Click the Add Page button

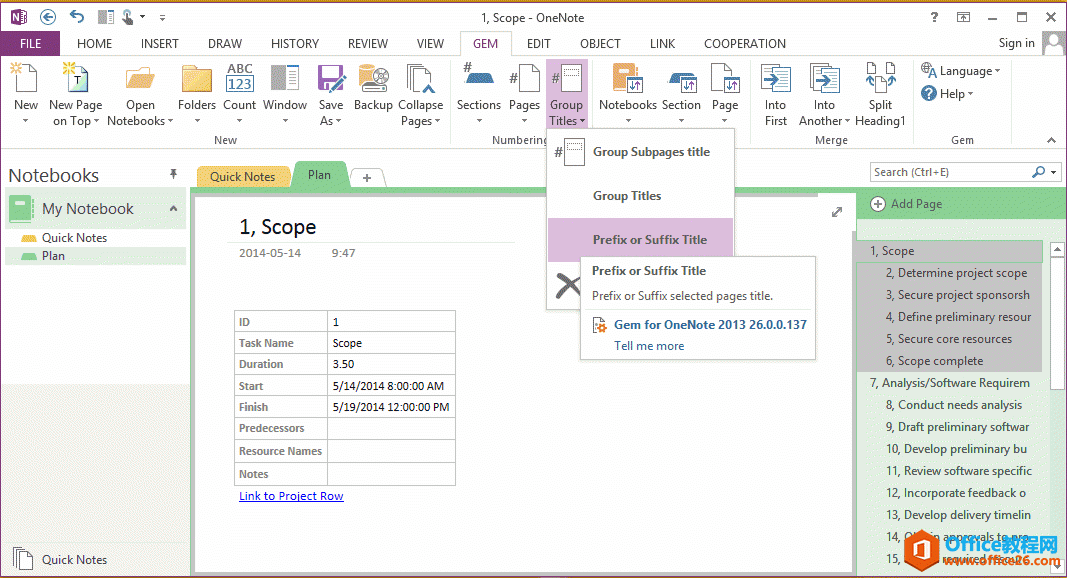(917, 204)
